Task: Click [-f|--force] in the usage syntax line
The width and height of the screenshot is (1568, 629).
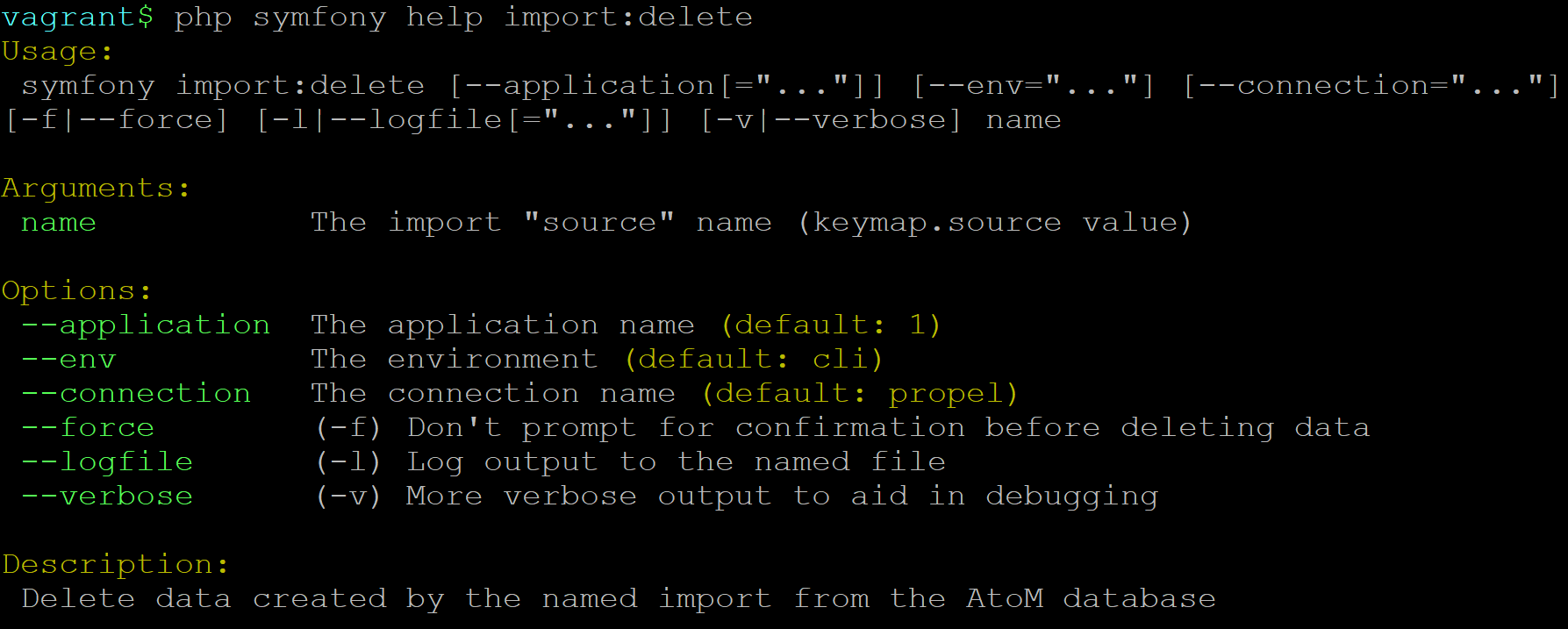Action: (117, 120)
